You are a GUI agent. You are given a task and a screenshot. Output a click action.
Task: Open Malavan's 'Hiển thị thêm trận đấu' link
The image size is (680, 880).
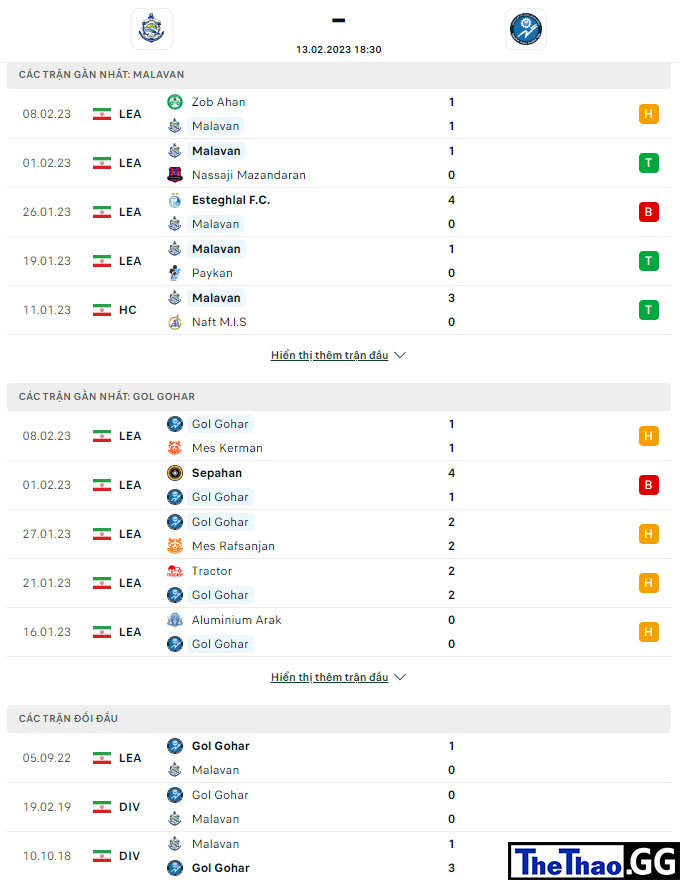tap(329, 355)
